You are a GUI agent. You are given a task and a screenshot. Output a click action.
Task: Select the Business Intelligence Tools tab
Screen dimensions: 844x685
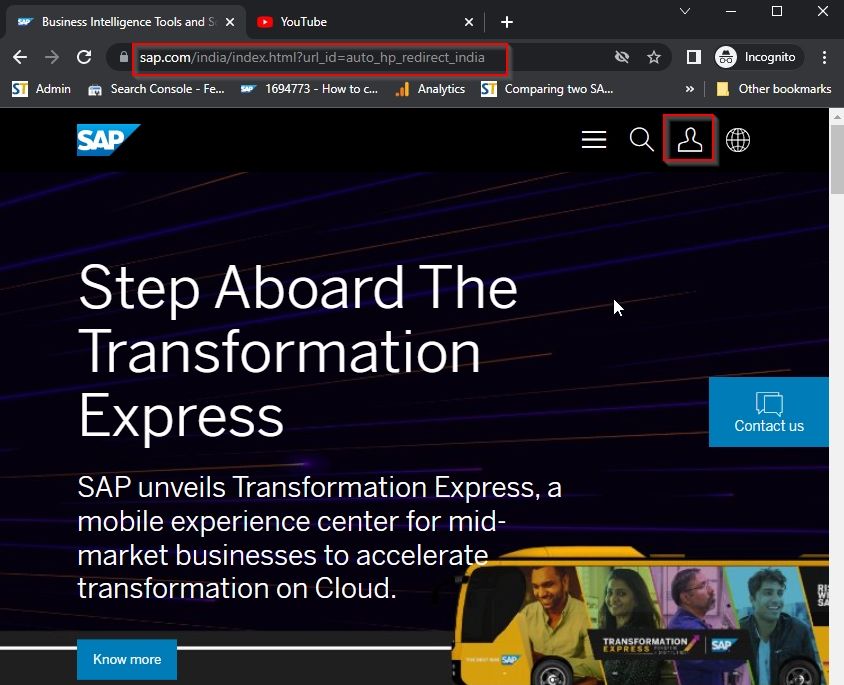coord(125,22)
